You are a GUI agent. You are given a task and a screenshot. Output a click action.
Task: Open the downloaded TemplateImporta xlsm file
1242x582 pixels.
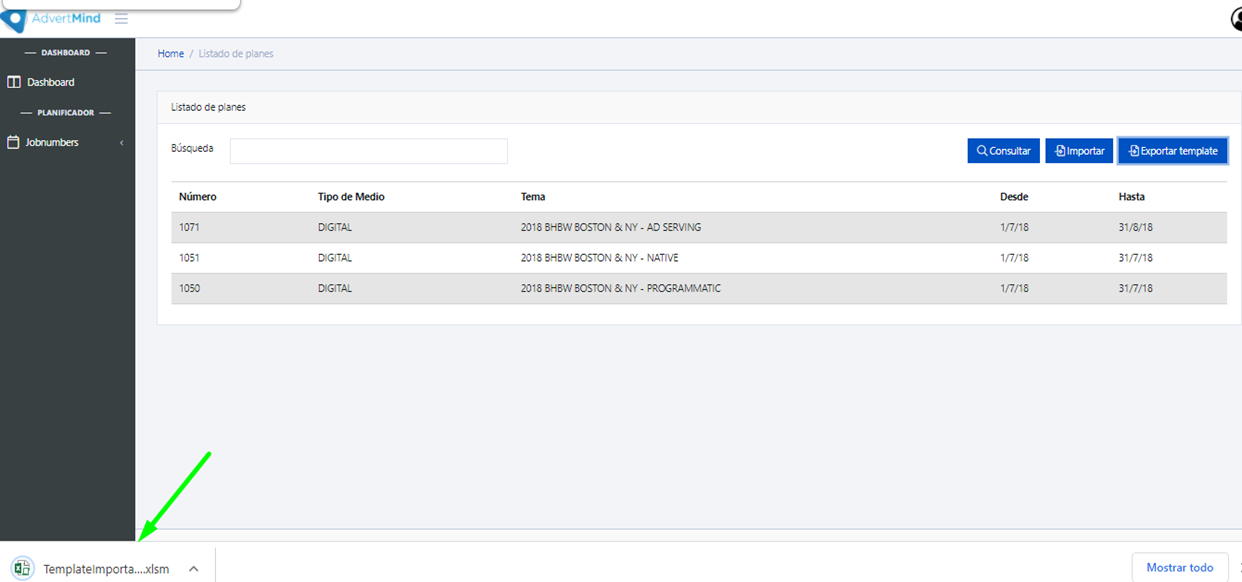click(x=105, y=569)
